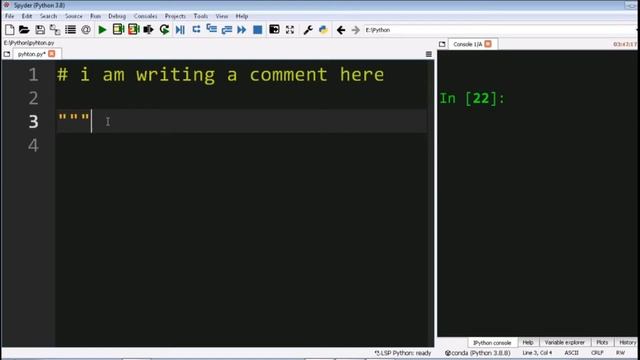This screenshot has width=640, height=360.
Task: Open the Source menu
Action: [x=73, y=16]
